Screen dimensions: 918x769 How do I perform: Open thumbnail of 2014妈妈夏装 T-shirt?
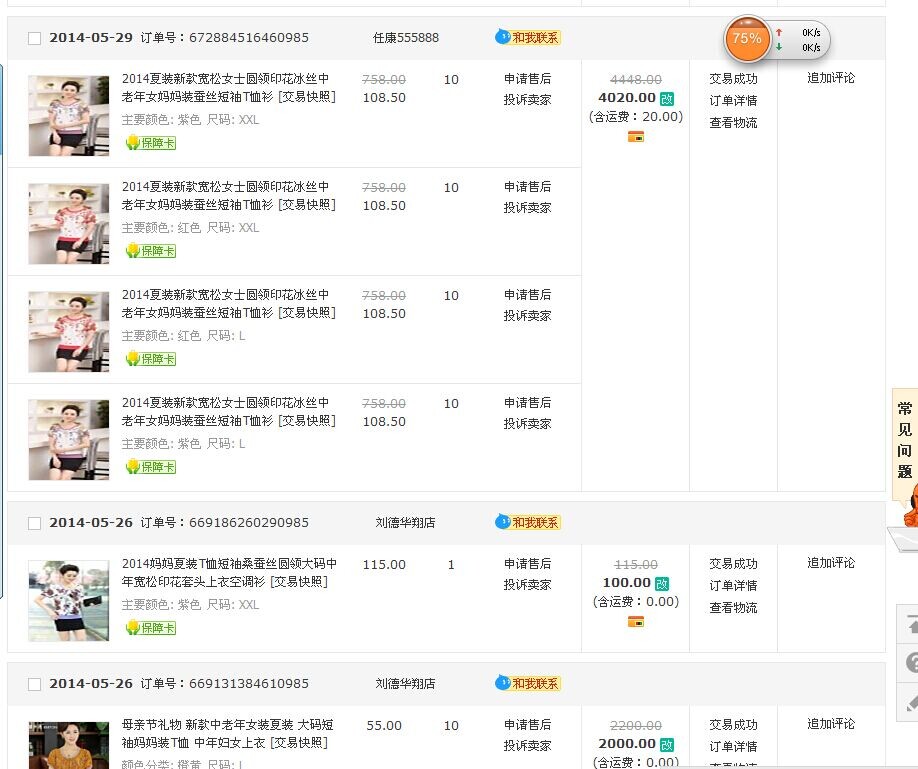[69, 600]
